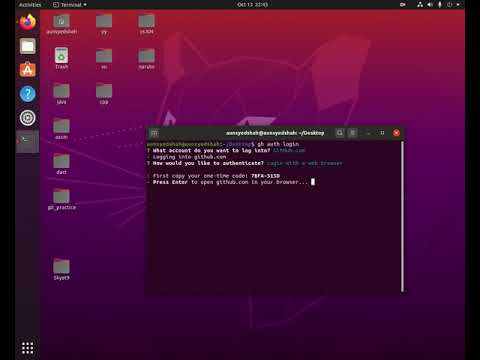Screen dimensions: 480x360
Task: Open Settings gear icon in the dock
Action: click(28, 118)
